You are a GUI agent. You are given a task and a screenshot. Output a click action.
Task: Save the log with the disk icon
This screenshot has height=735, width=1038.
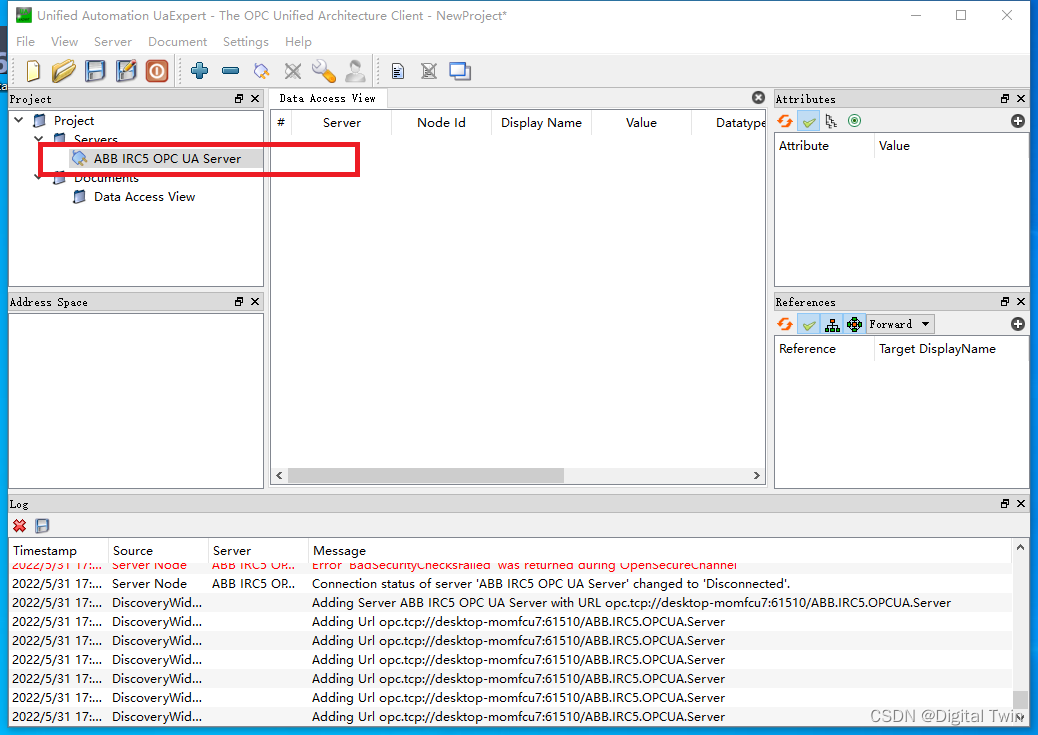coord(42,526)
